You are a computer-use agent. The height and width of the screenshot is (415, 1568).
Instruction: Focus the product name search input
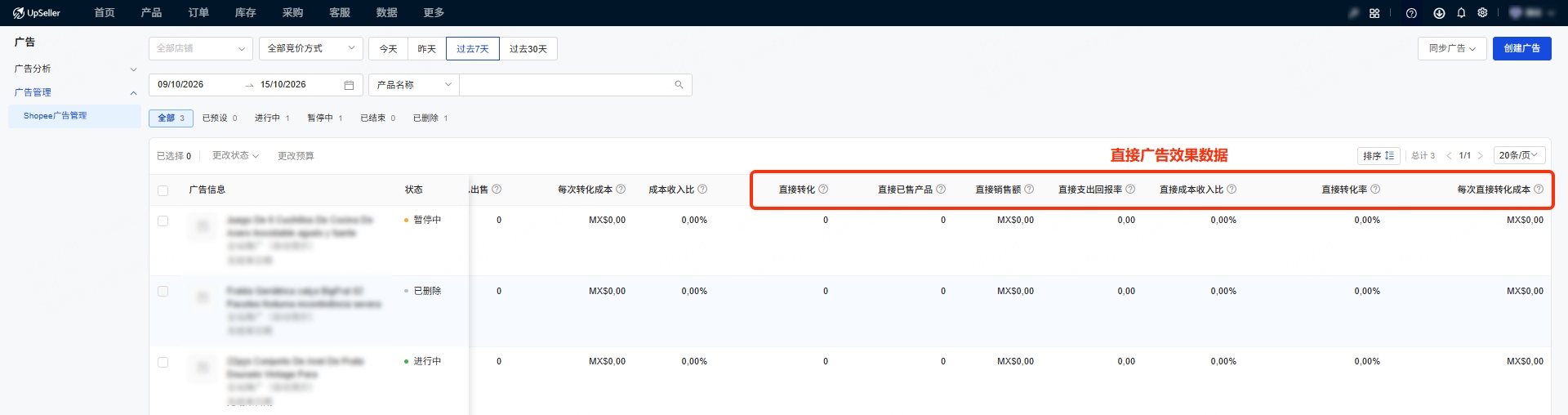567,85
